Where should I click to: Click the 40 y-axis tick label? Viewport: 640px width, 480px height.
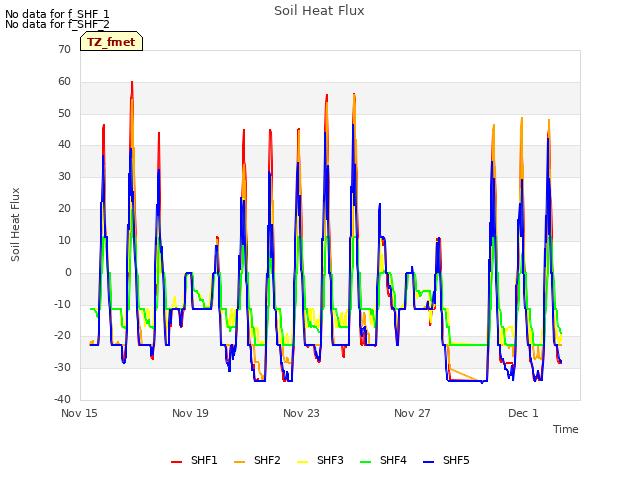(64, 144)
